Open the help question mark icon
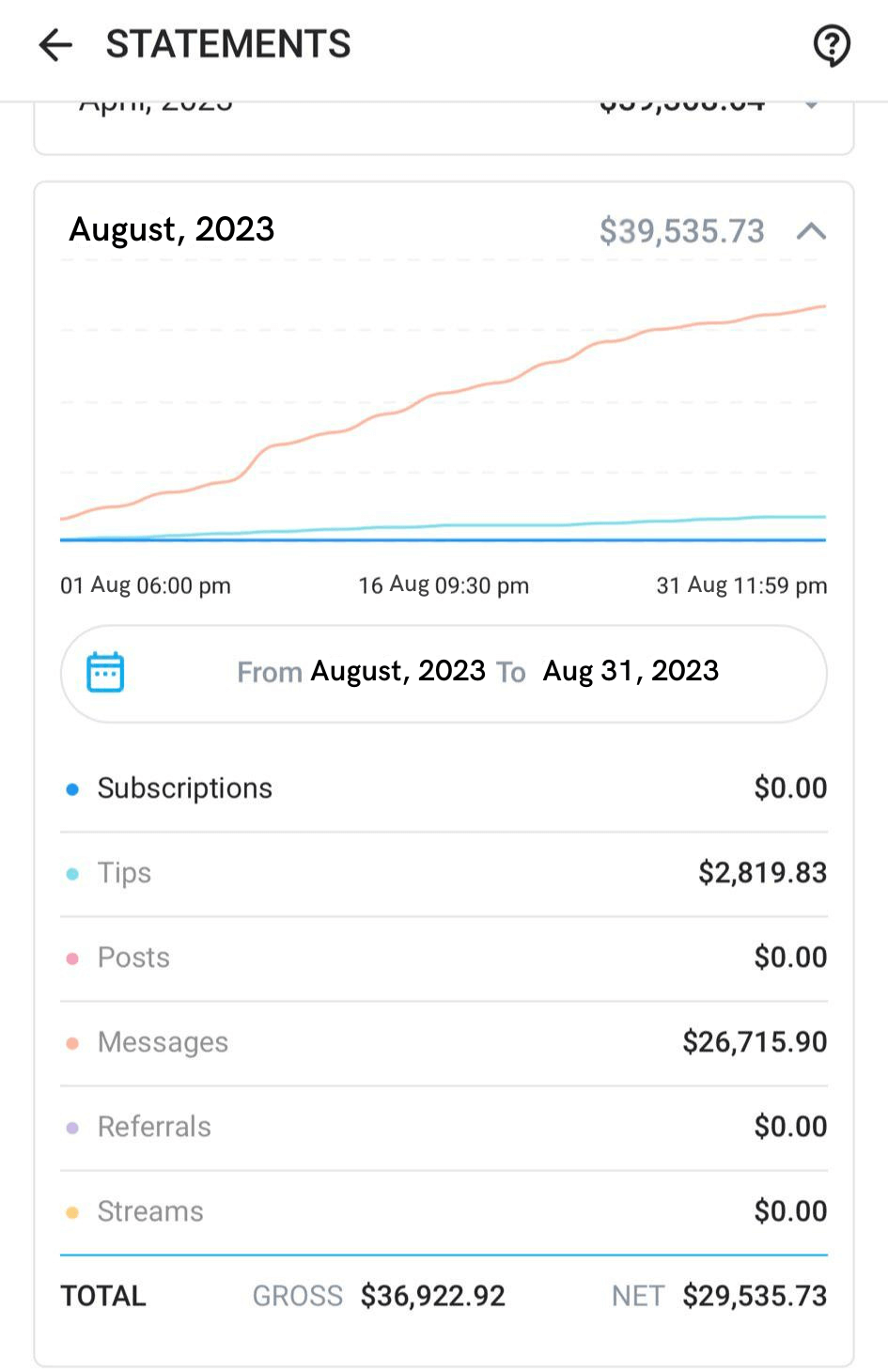888x1372 pixels. (832, 44)
